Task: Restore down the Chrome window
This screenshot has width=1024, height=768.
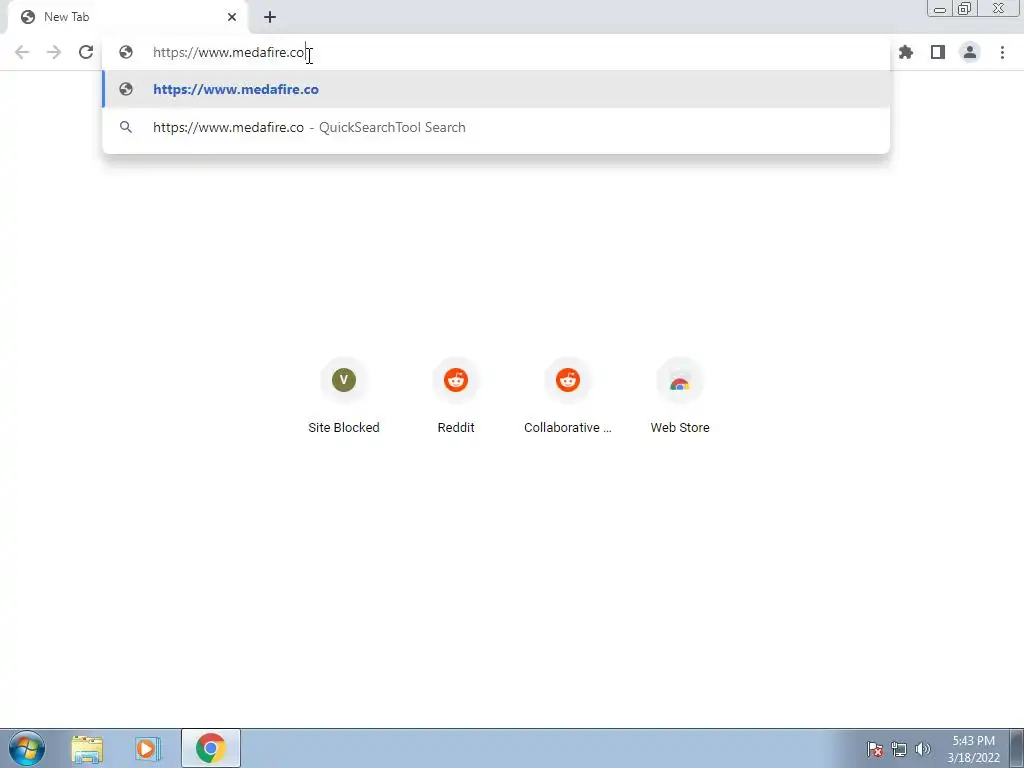Action: tap(964, 8)
